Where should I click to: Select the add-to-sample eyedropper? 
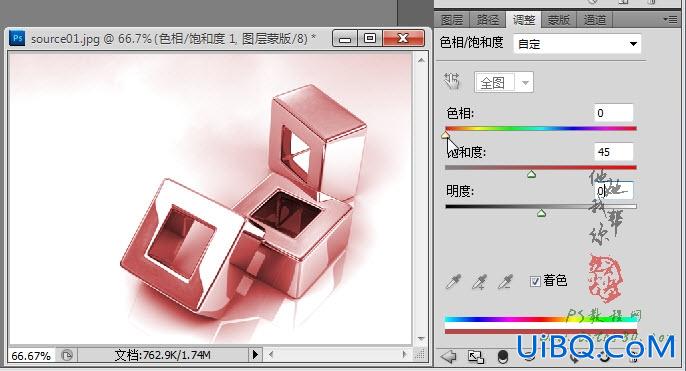pos(480,282)
